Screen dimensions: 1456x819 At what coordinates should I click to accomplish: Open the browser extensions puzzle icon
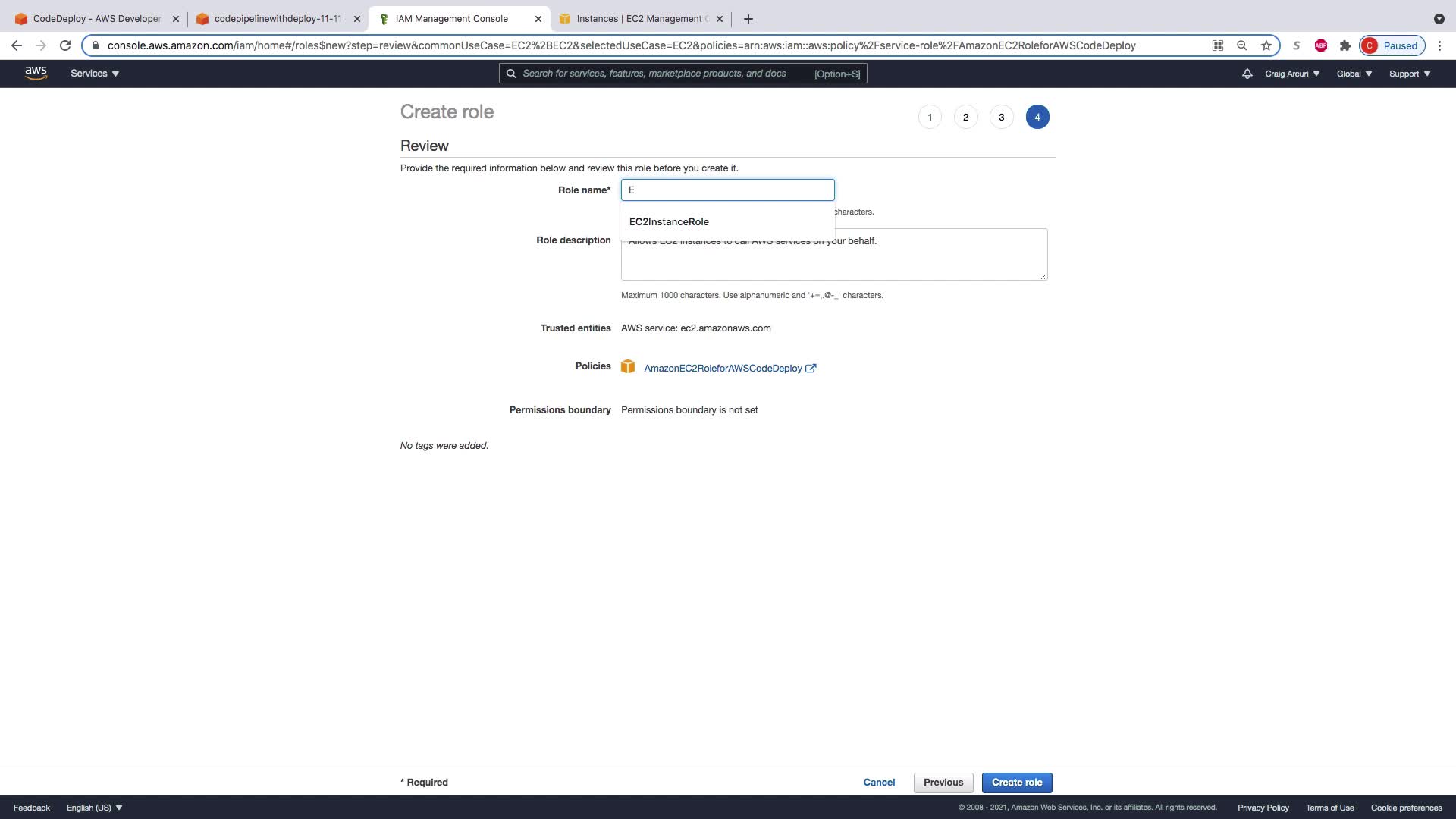(1345, 45)
